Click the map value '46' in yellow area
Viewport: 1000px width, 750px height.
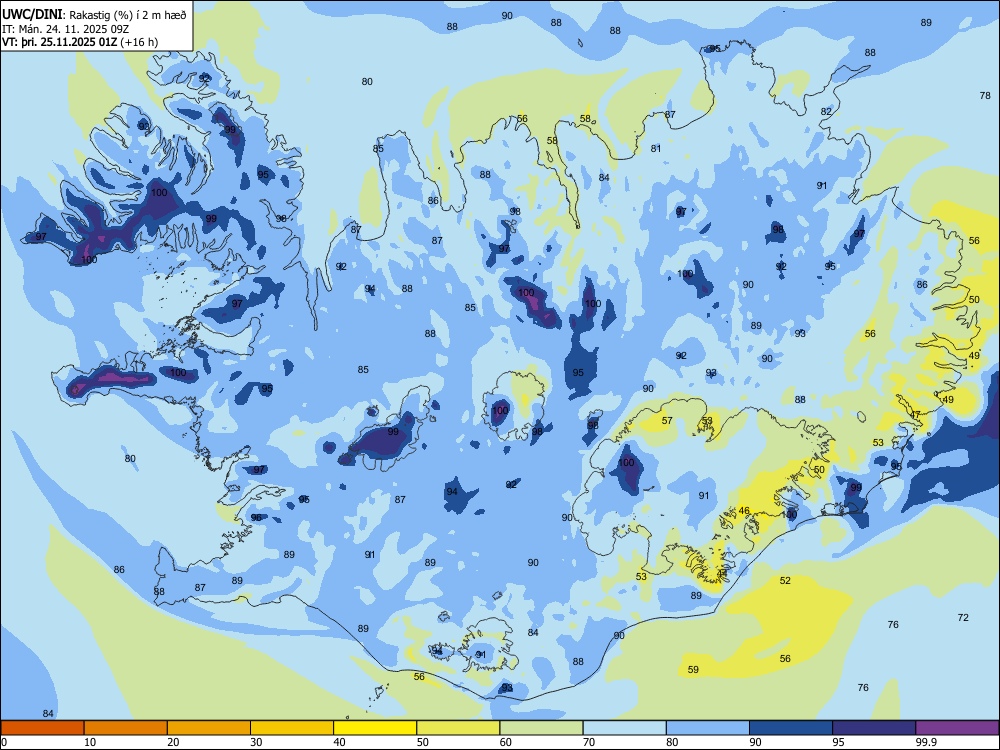coord(744,511)
